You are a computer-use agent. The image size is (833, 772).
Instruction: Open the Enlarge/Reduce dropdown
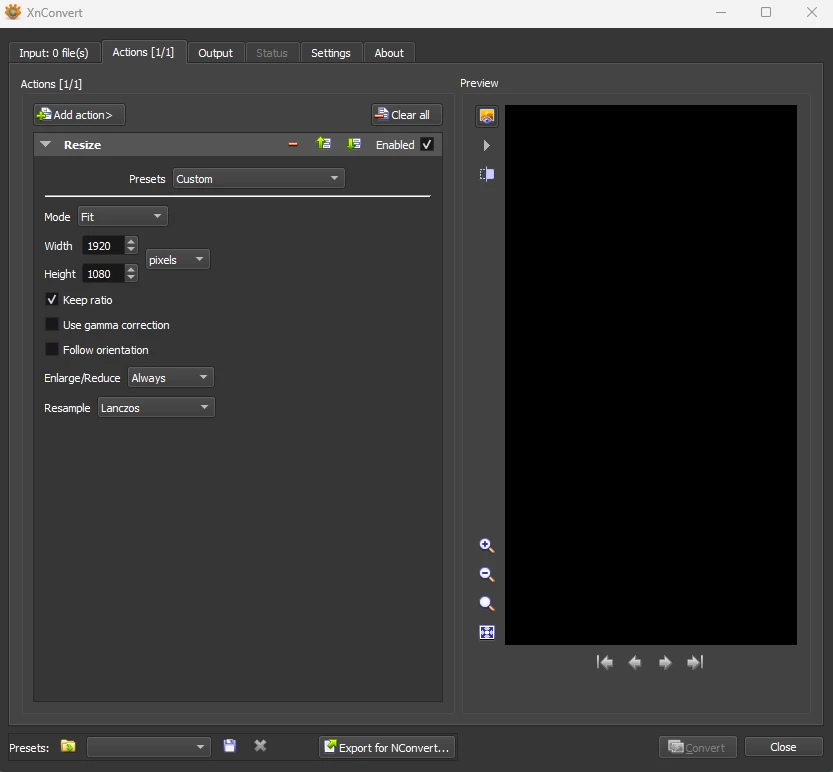pyautogui.click(x=170, y=378)
